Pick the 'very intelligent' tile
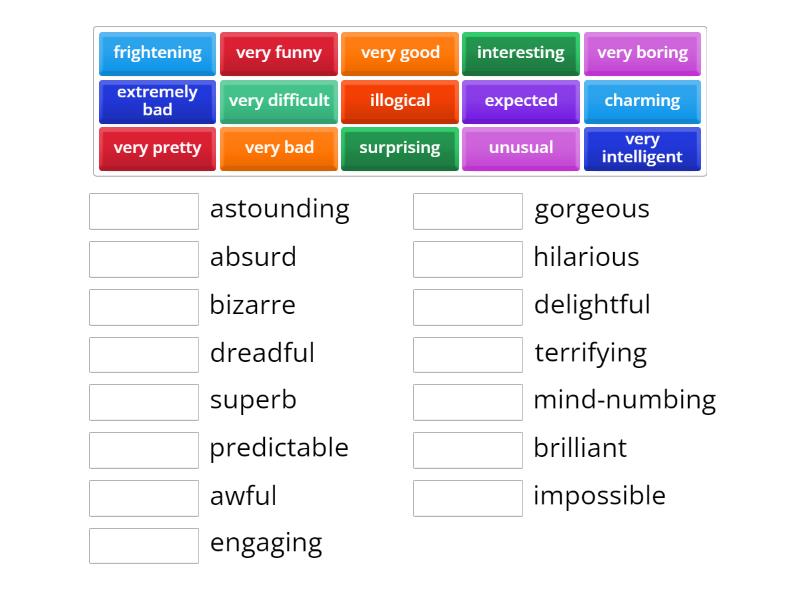This screenshot has width=800, height=600. (x=643, y=148)
